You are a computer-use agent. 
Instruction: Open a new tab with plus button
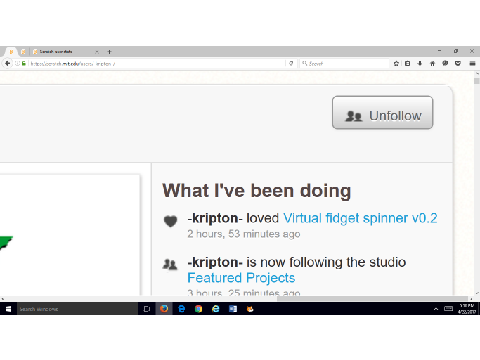pos(109,52)
